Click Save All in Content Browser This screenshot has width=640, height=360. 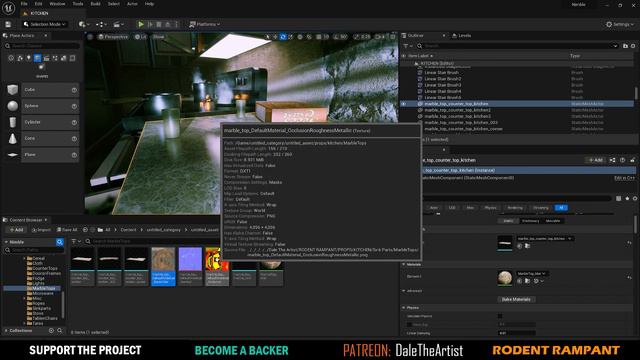point(67,230)
